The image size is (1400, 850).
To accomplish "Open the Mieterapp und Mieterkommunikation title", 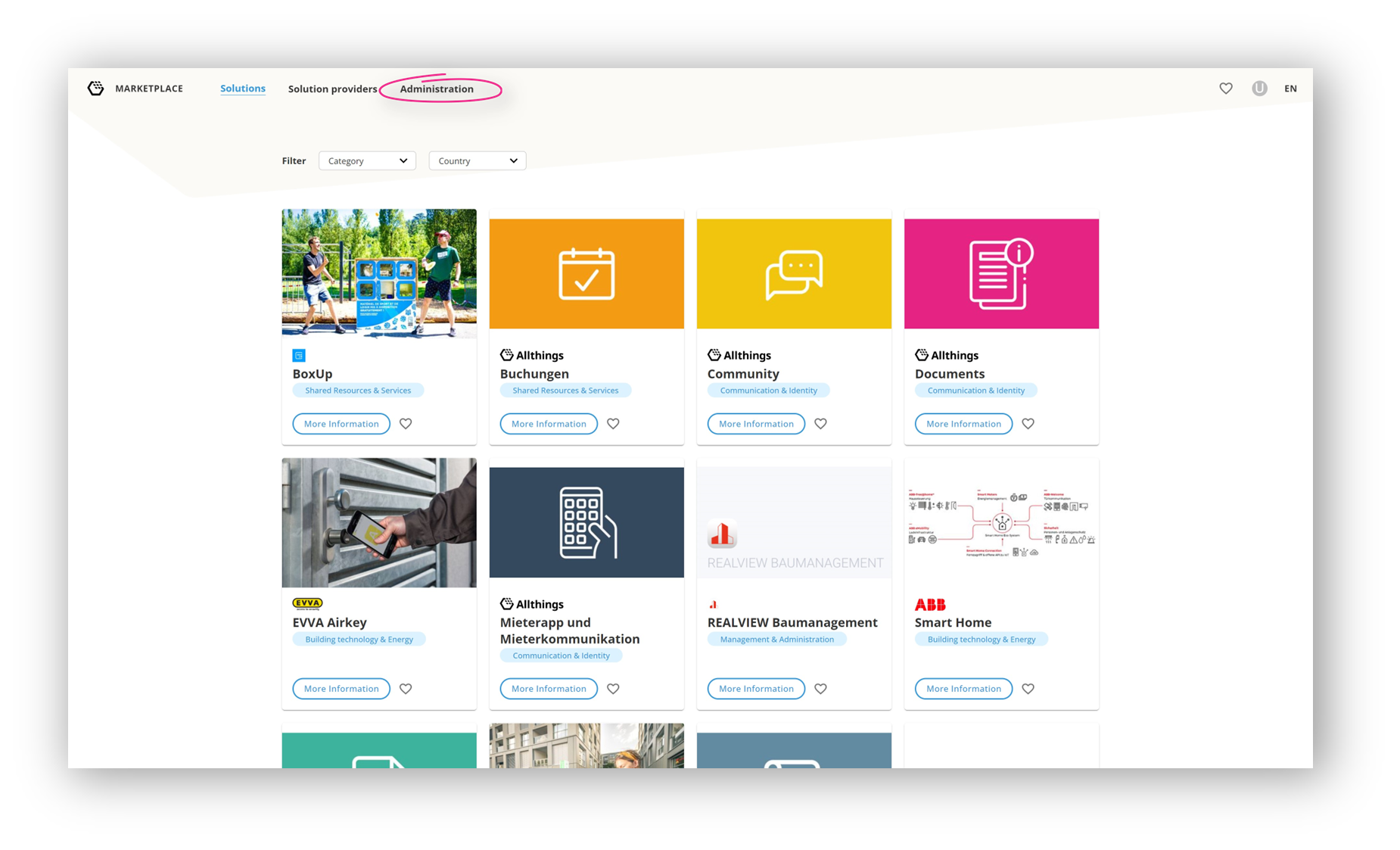I will click(570, 630).
